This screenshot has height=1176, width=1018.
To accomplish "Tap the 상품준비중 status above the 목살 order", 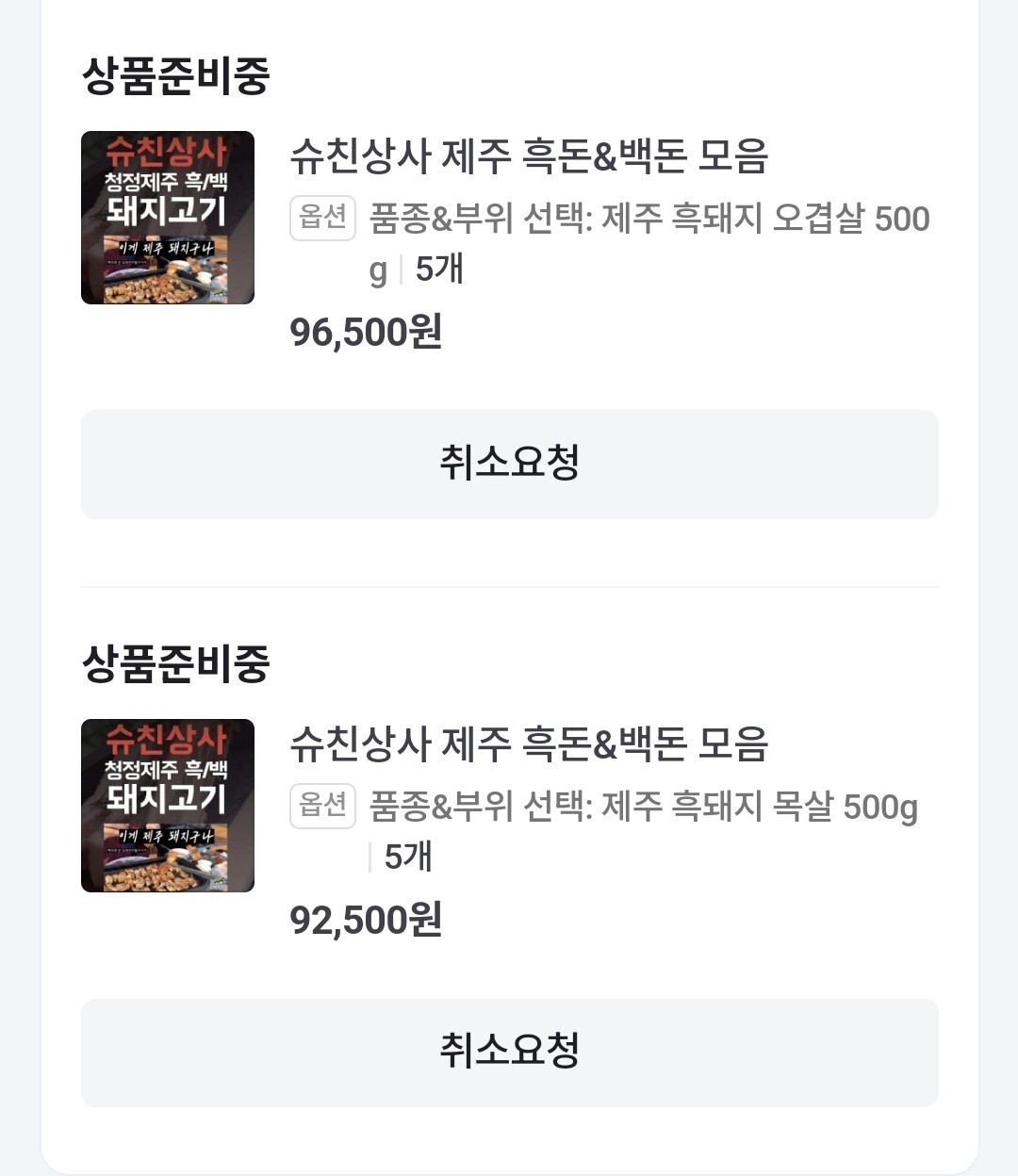I will click(176, 663).
